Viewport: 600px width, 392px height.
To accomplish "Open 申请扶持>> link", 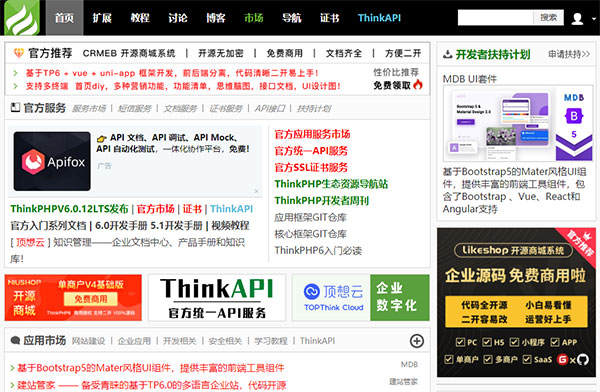I will [569, 54].
